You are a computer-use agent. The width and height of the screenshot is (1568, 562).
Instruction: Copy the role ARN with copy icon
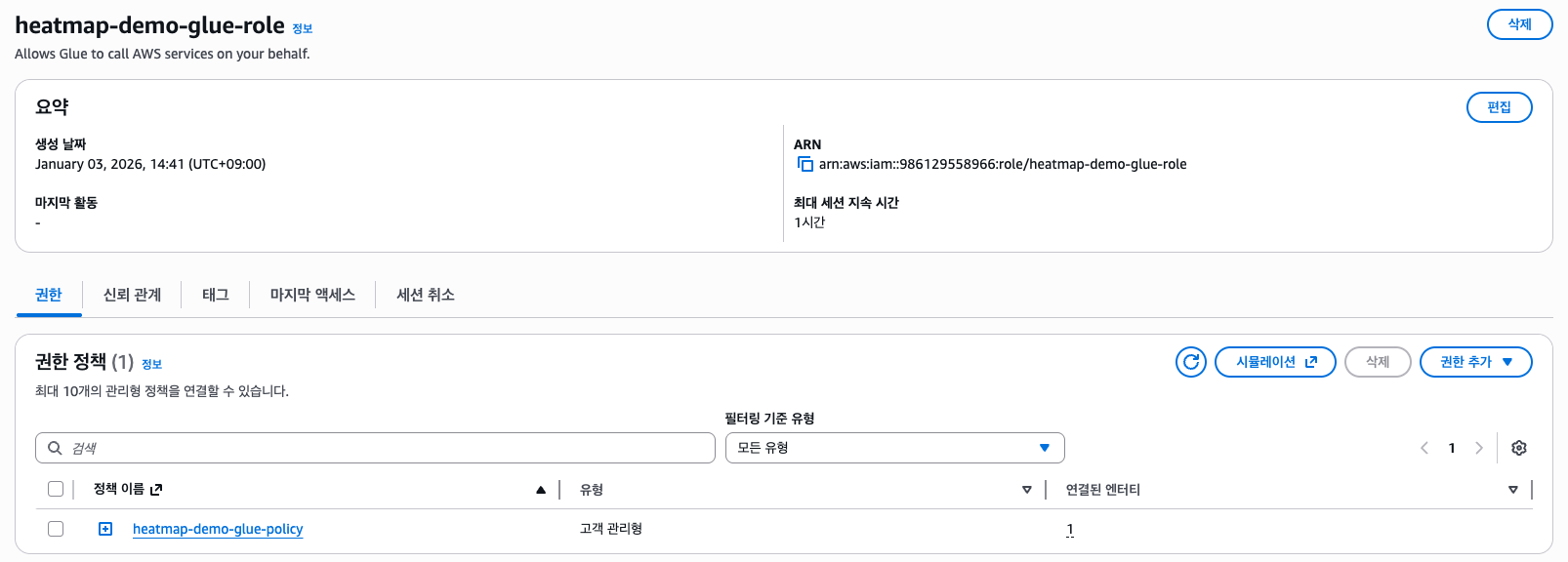805,164
